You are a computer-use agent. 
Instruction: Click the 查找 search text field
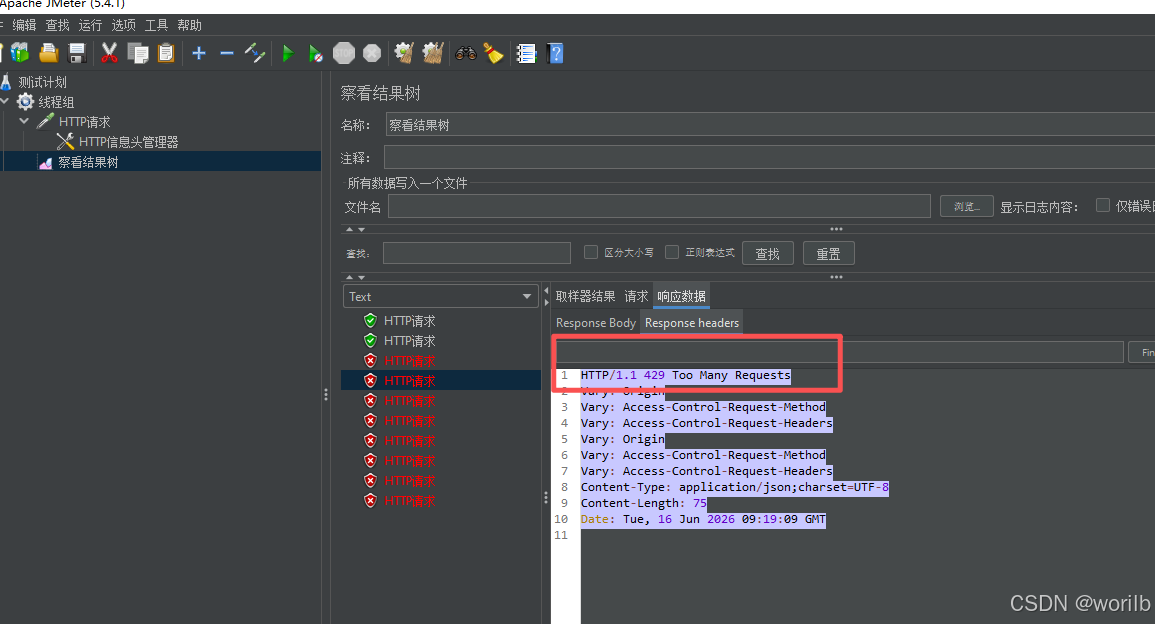coord(477,253)
